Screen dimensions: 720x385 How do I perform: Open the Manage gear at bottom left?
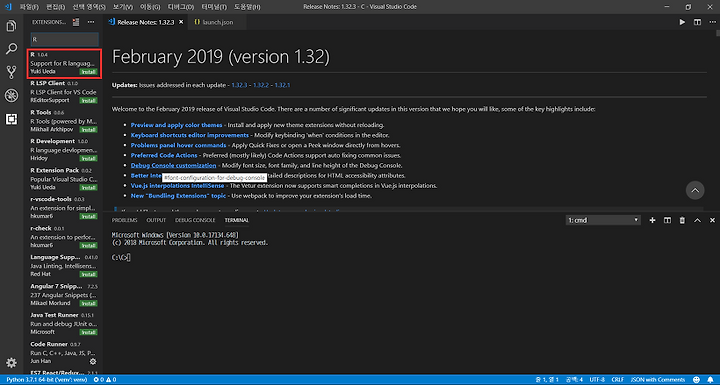tap(11, 362)
